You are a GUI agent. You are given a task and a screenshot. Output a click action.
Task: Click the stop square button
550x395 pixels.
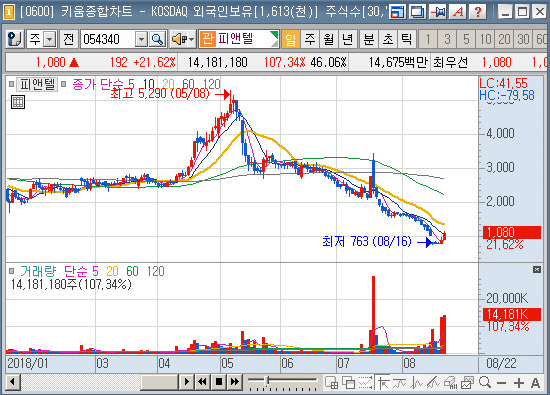(x=219, y=381)
